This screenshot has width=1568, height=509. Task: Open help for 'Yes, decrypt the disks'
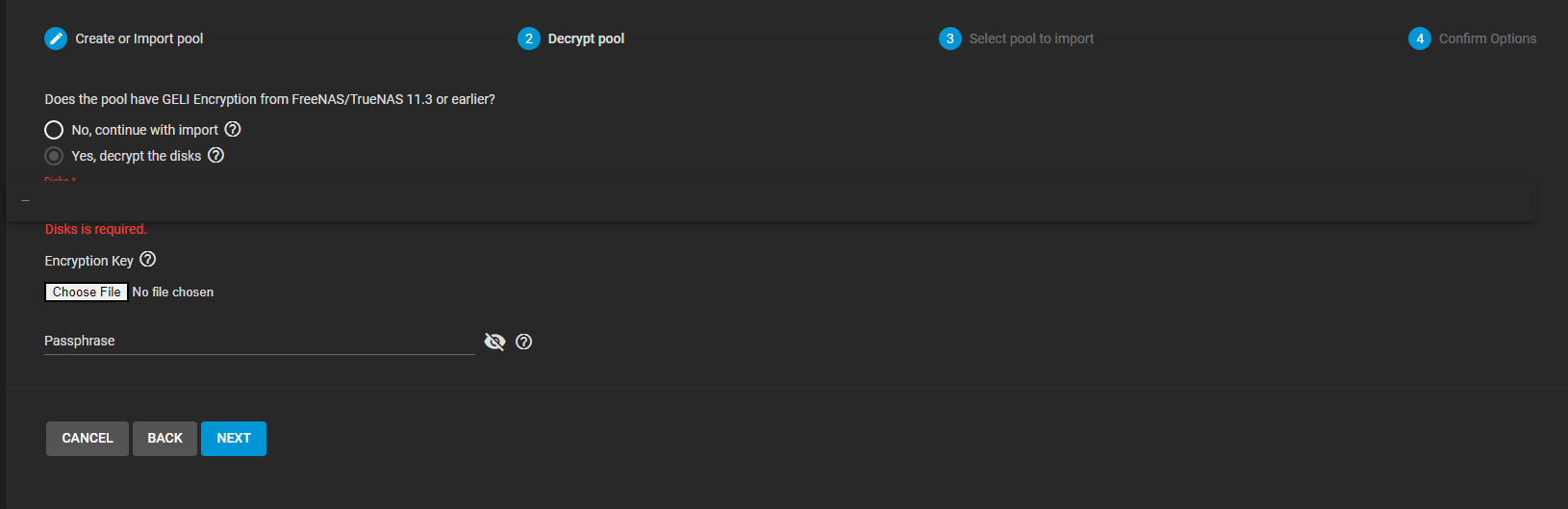[216, 155]
